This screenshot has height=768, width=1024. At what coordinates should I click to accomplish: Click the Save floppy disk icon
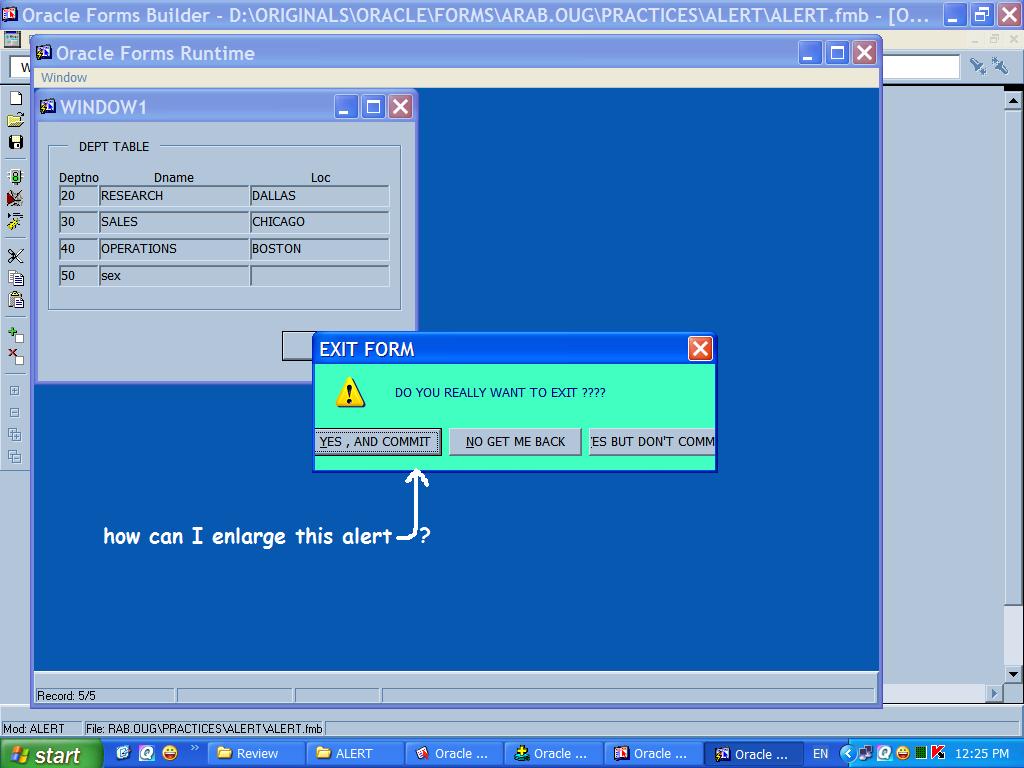pyautogui.click(x=16, y=142)
